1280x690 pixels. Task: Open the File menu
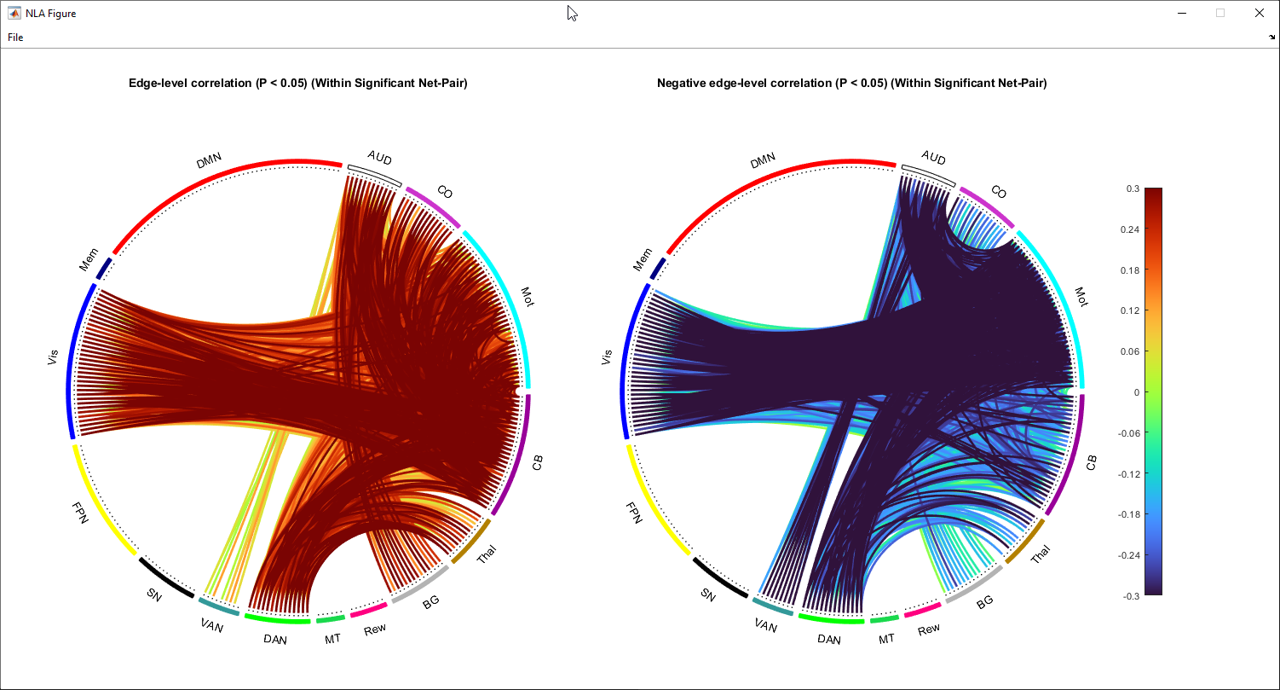[x=15, y=37]
